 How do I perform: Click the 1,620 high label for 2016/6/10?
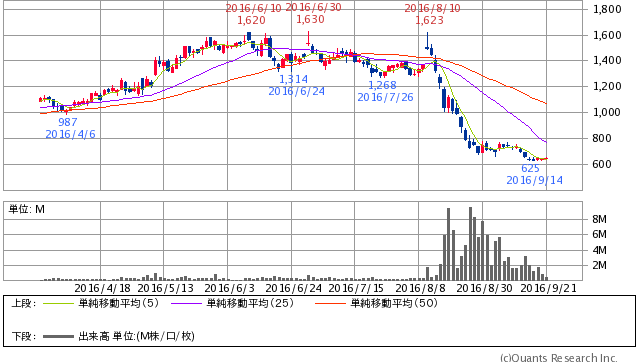click(251, 20)
